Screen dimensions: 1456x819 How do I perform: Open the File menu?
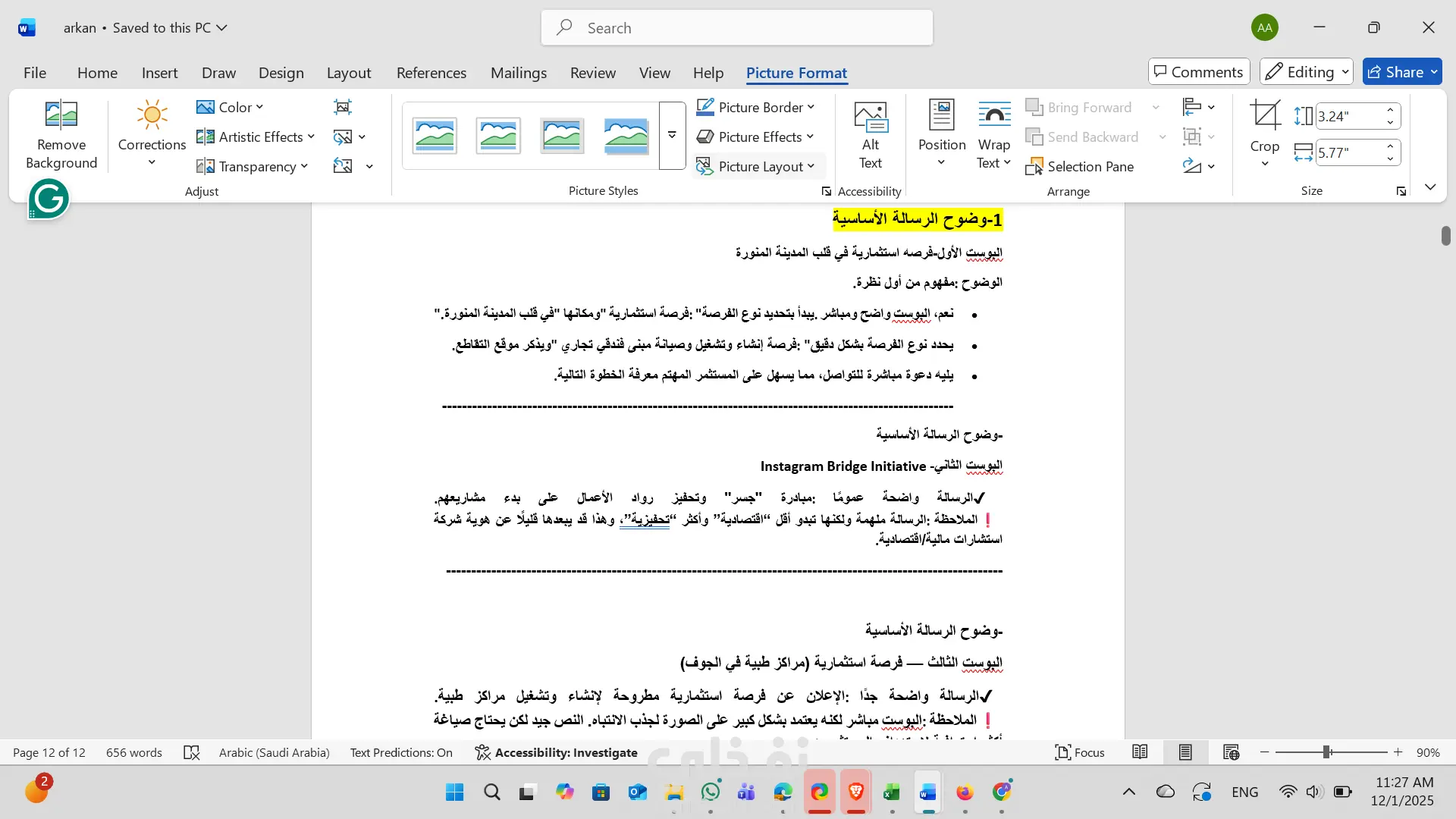[x=35, y=73]
